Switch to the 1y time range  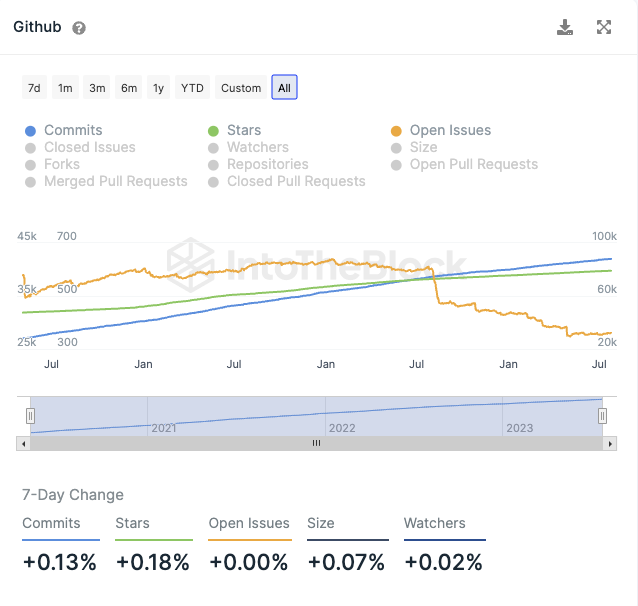[x=159, y=88]
